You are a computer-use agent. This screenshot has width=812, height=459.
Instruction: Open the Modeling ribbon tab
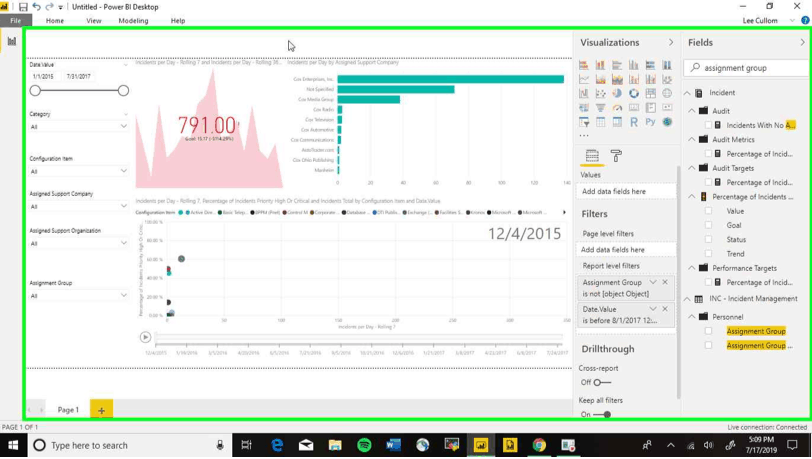pyautogui.click(x=133, y=21)
